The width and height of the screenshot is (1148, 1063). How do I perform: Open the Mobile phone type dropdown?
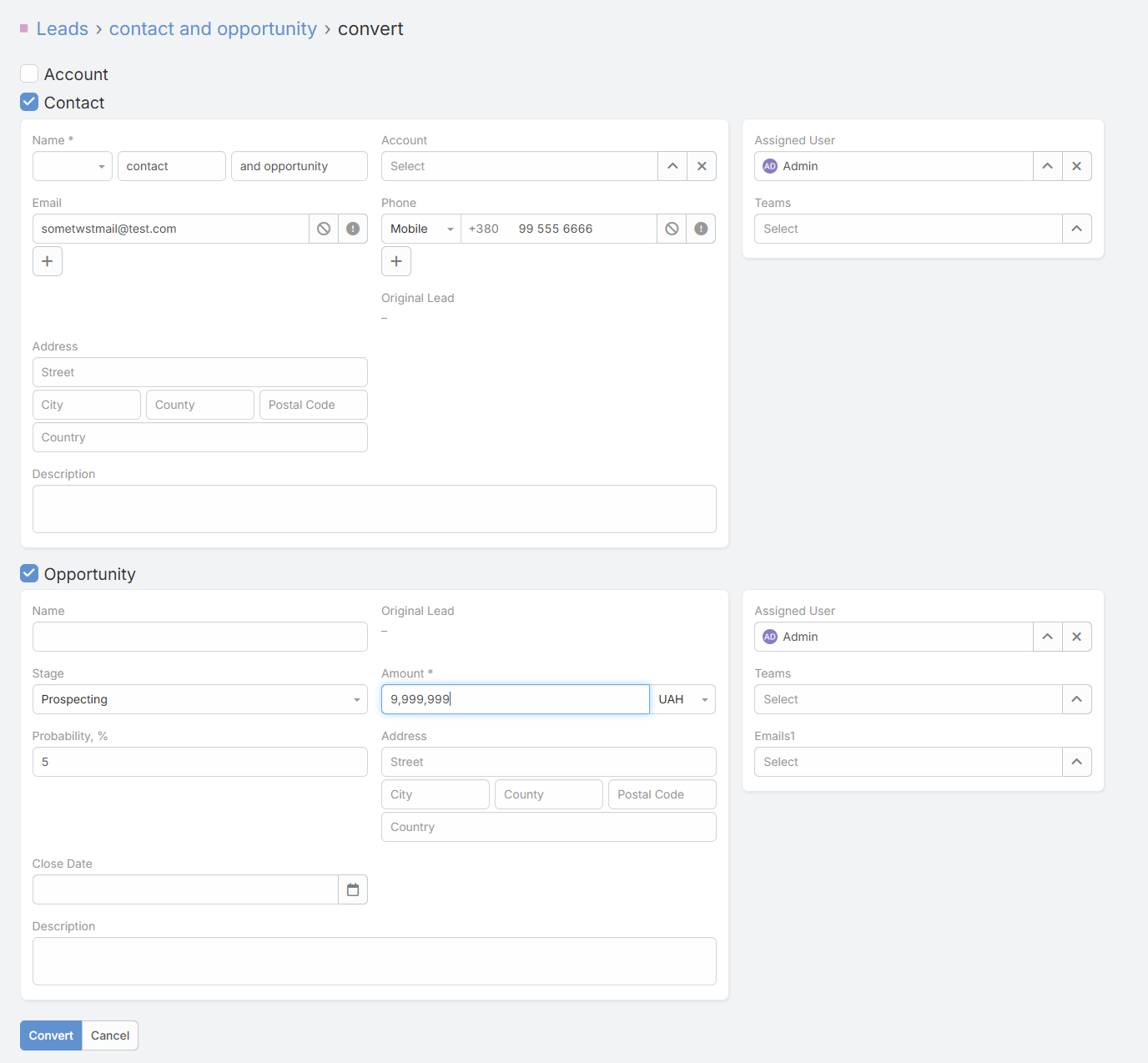point(420,229)
